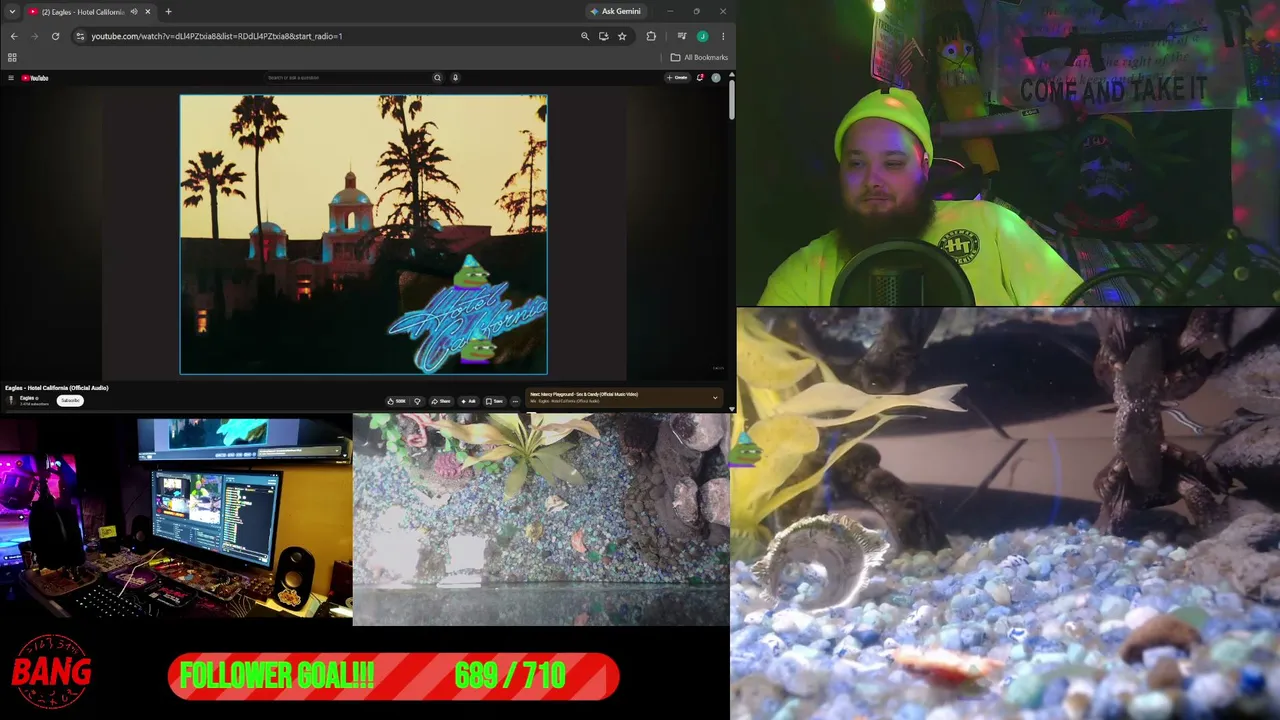Close the Eagles - Hotel California tab
The width and height of the screenshot is (1280, 720).
click(x=148, y=12)
